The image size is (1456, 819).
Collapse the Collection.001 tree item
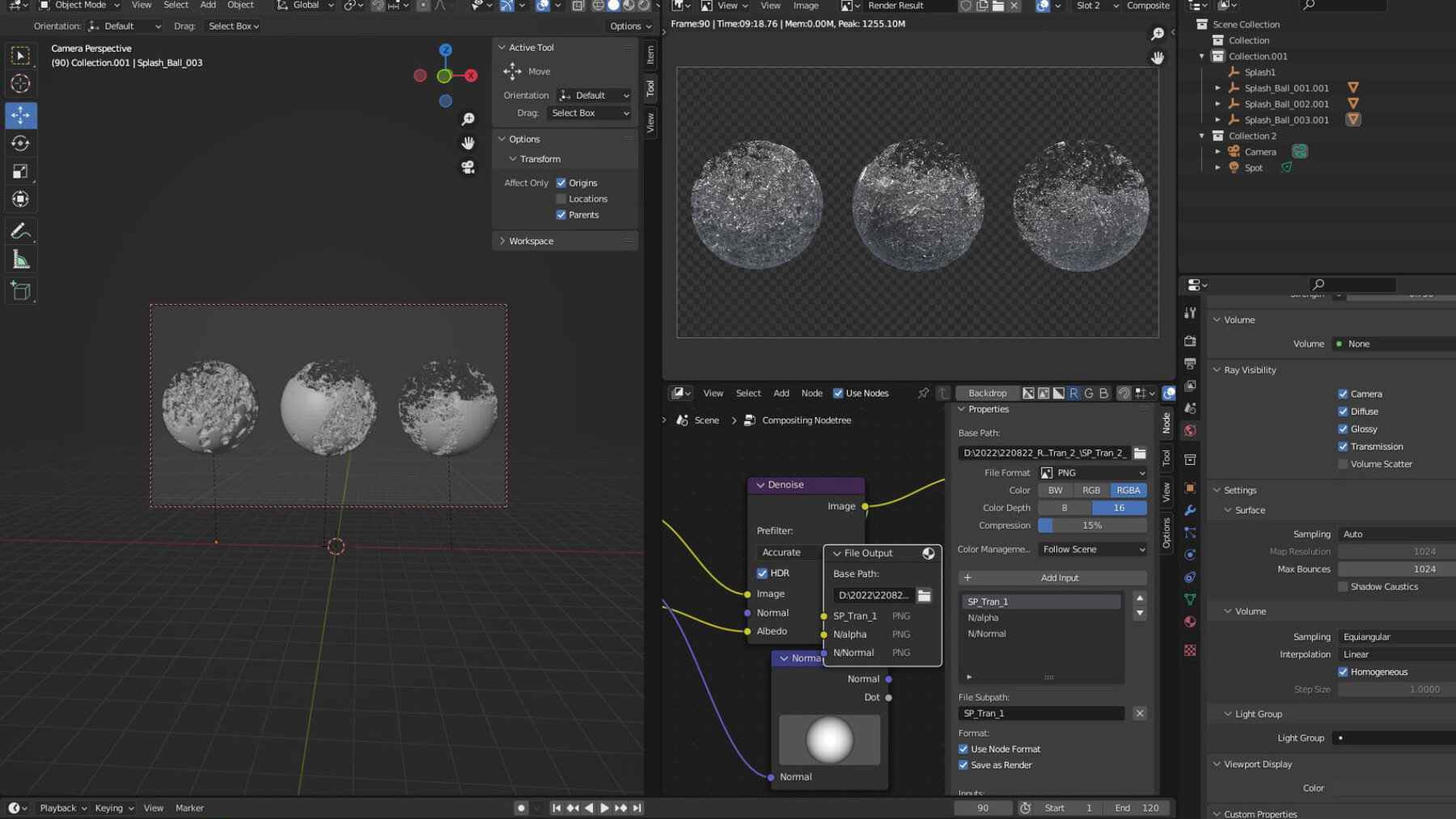(x=1202, y=56)
